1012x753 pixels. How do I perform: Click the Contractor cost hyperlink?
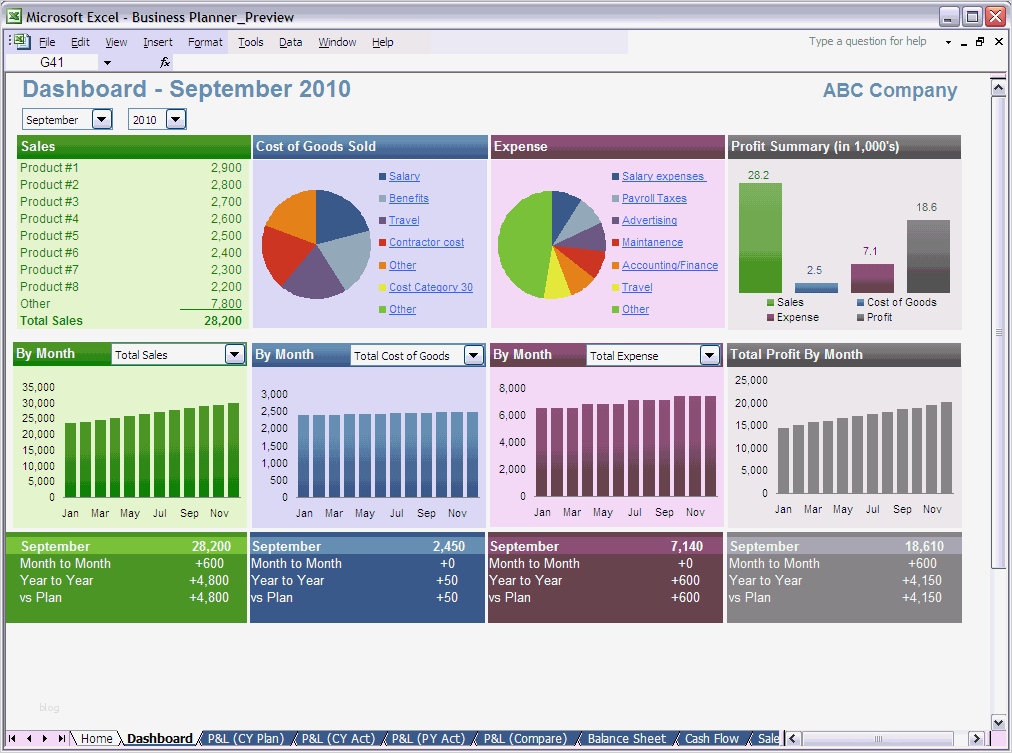tap(426, 242)
